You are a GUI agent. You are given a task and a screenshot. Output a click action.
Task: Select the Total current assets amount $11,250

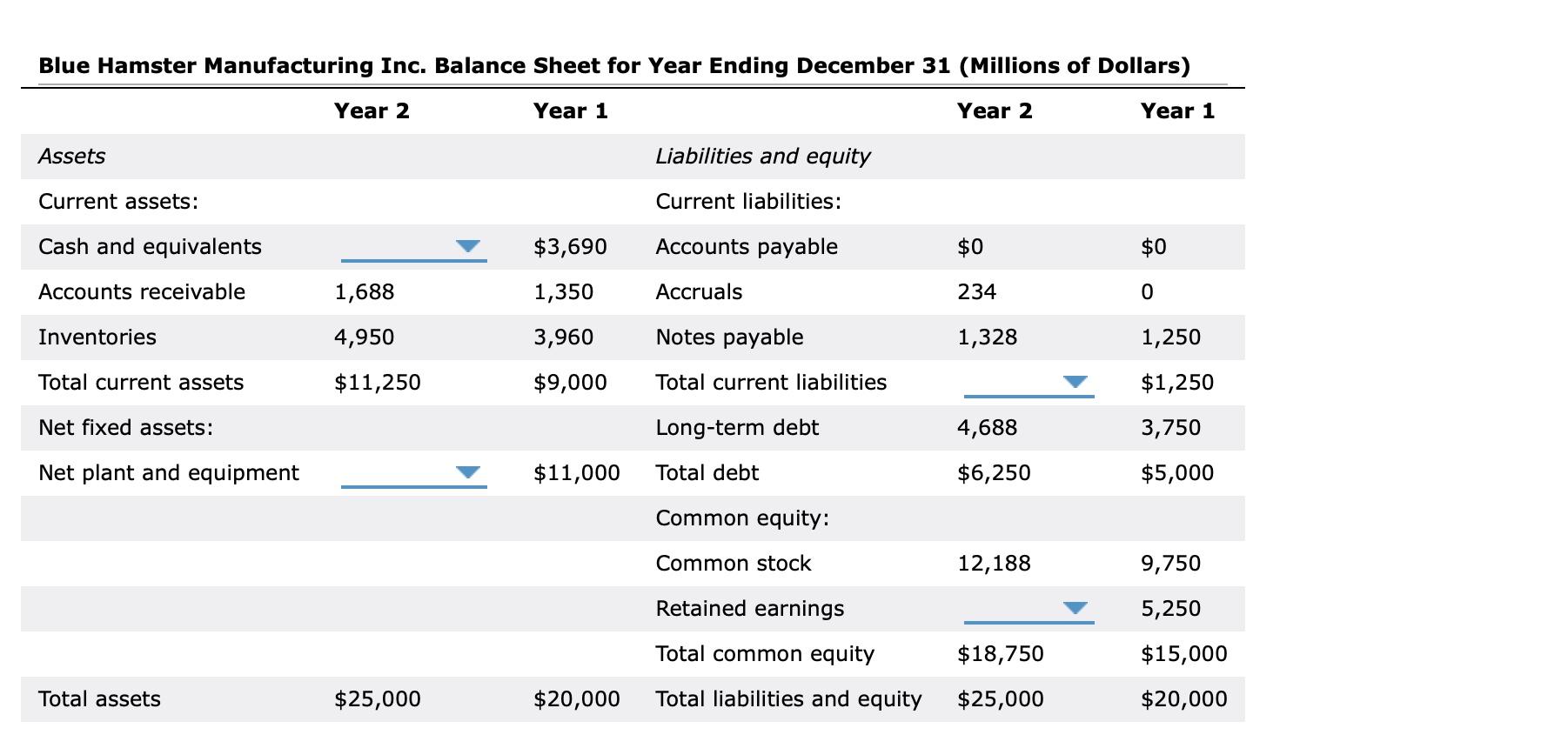tap(378, 382)
